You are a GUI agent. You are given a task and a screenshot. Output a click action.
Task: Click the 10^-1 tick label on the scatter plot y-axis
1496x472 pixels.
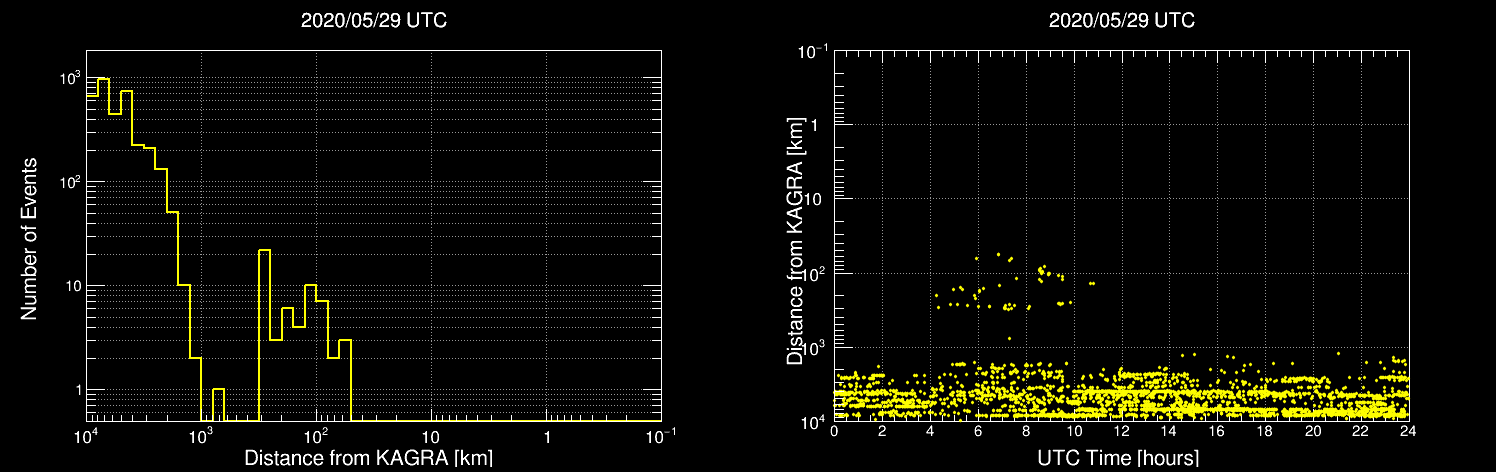tap(812, 50)
